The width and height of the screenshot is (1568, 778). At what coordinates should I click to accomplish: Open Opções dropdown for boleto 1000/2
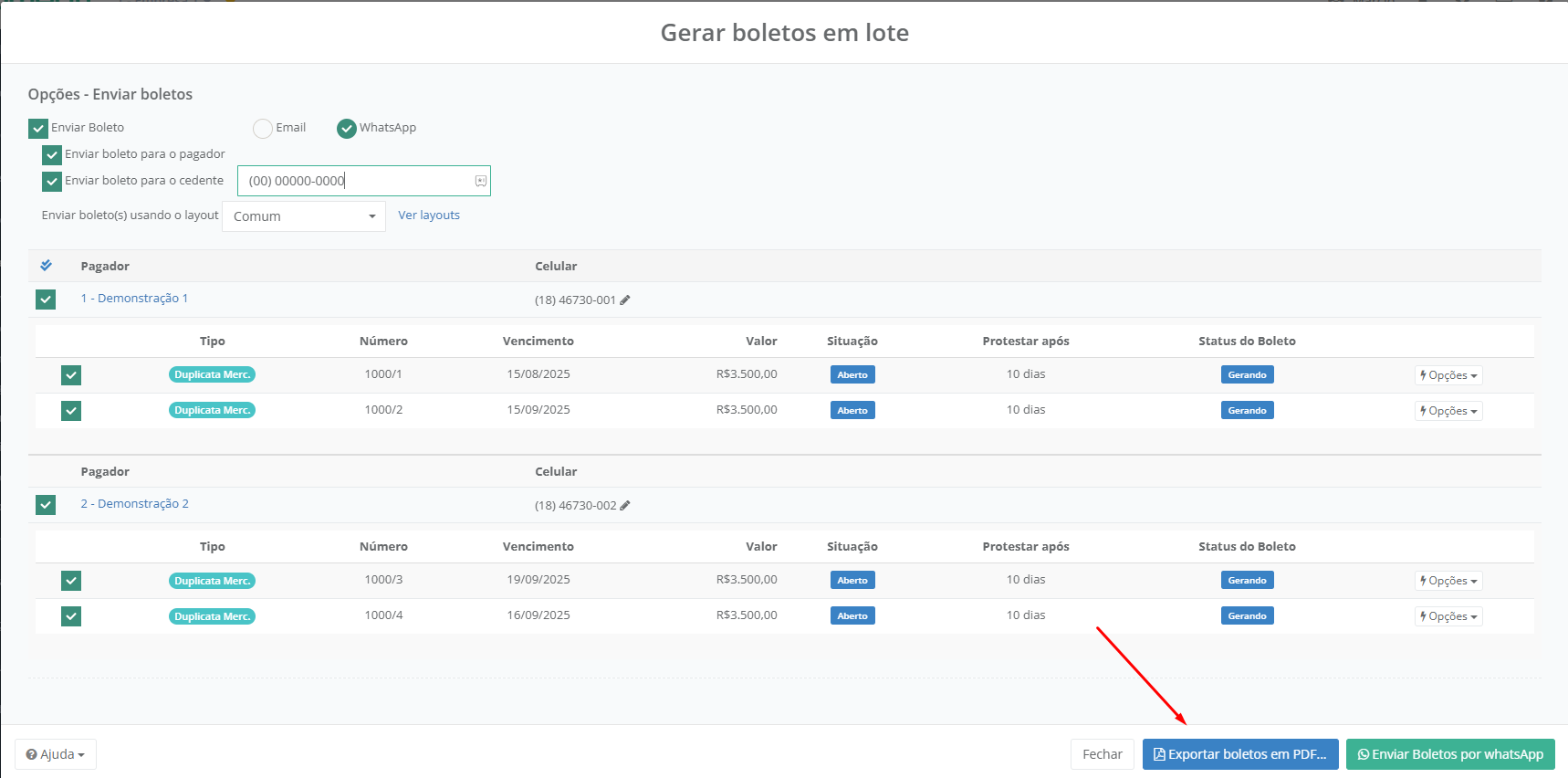tap(1448, 411)
